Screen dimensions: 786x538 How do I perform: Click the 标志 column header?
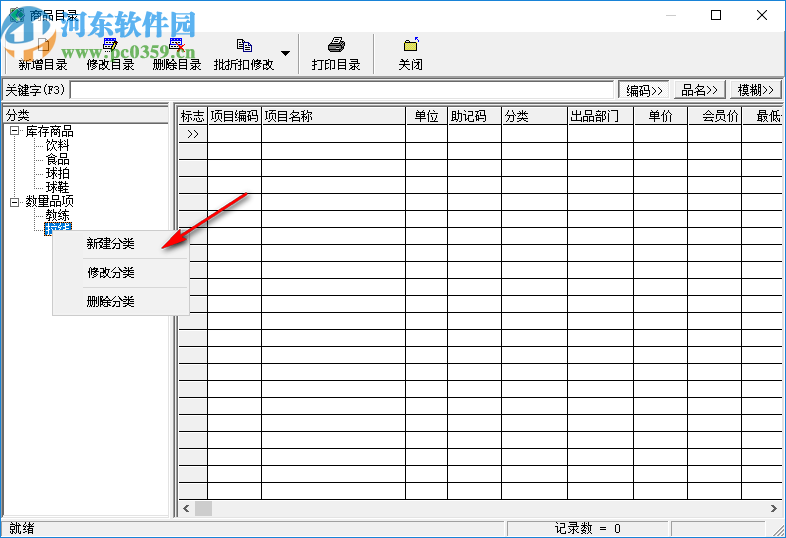coord(193,116)
